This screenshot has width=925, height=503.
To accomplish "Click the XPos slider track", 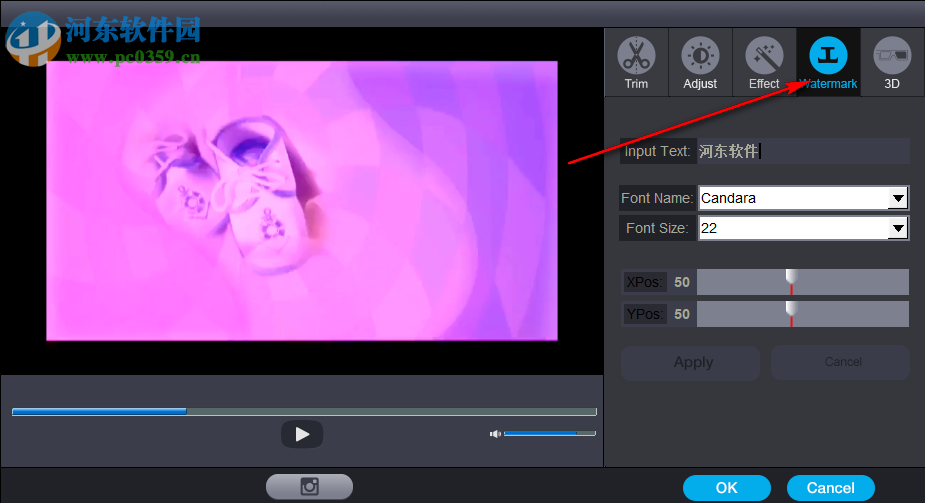I will click(x=803, y=282).
